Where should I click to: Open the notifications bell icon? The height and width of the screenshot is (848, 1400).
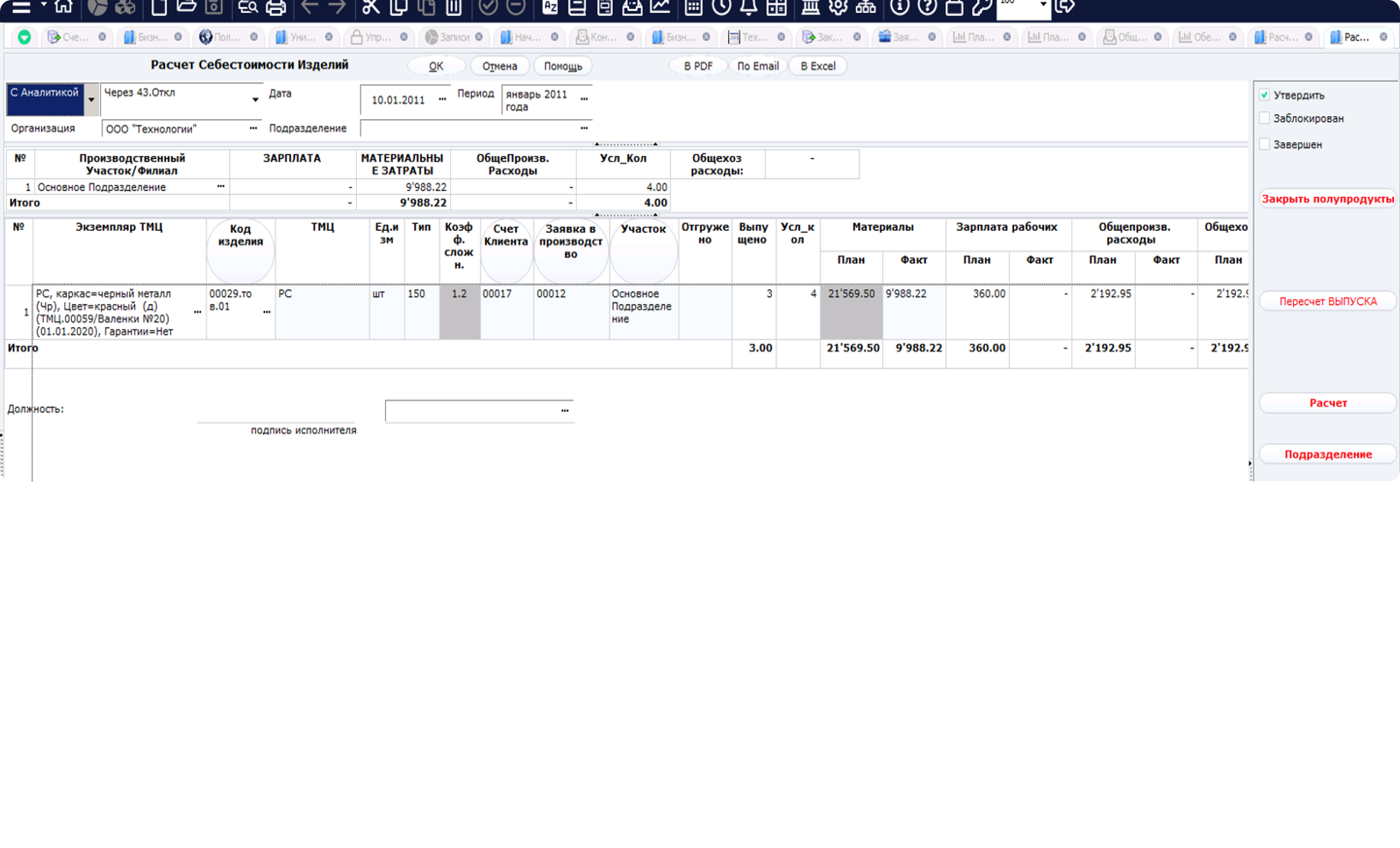tap(749, 8)
